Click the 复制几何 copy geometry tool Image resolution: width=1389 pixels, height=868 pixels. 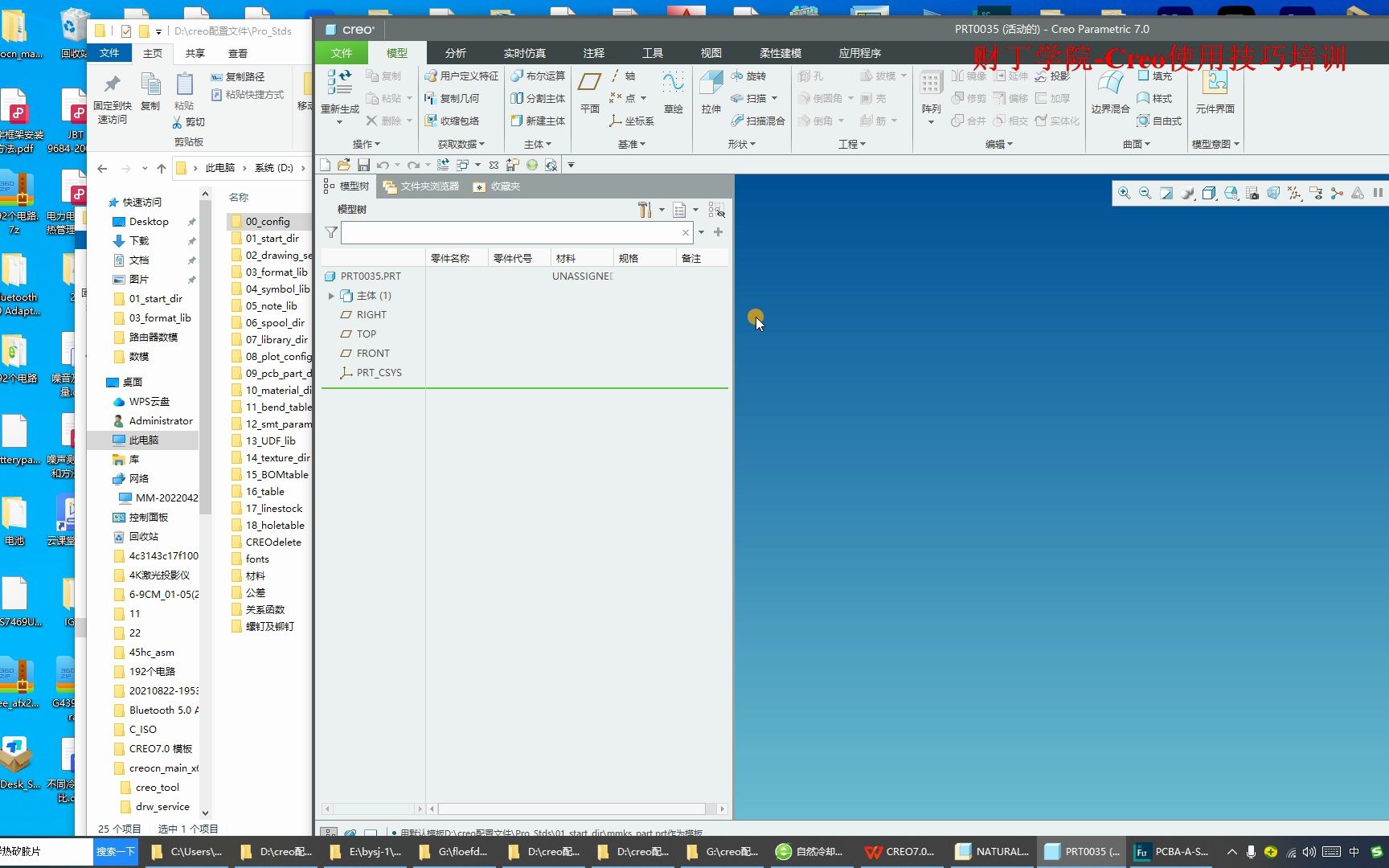coord(452,98)
